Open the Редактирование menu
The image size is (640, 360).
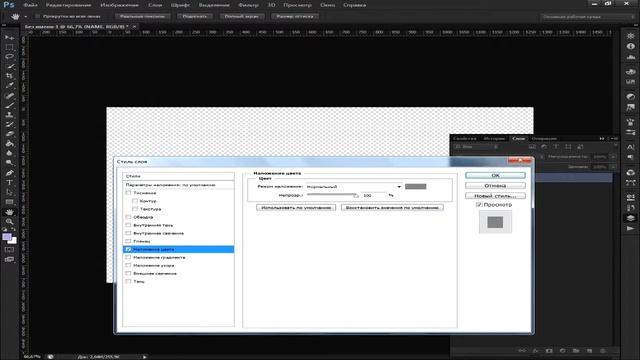pos(68,5)
